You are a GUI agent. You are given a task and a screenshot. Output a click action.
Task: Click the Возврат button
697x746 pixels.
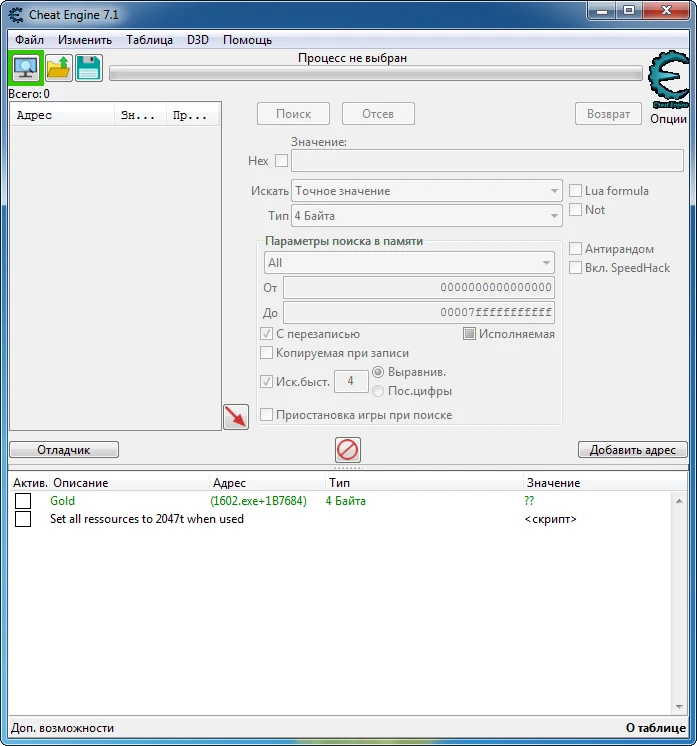608,114
